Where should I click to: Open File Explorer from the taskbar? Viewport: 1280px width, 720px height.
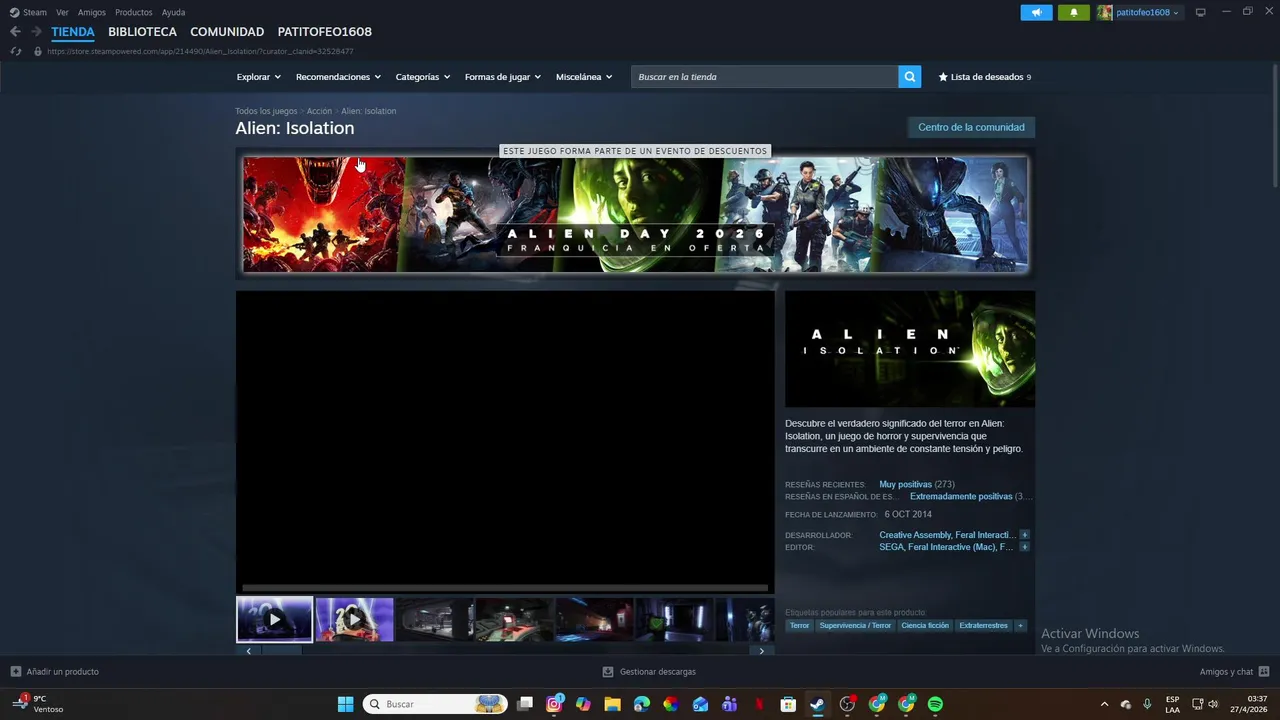point(612,704)
